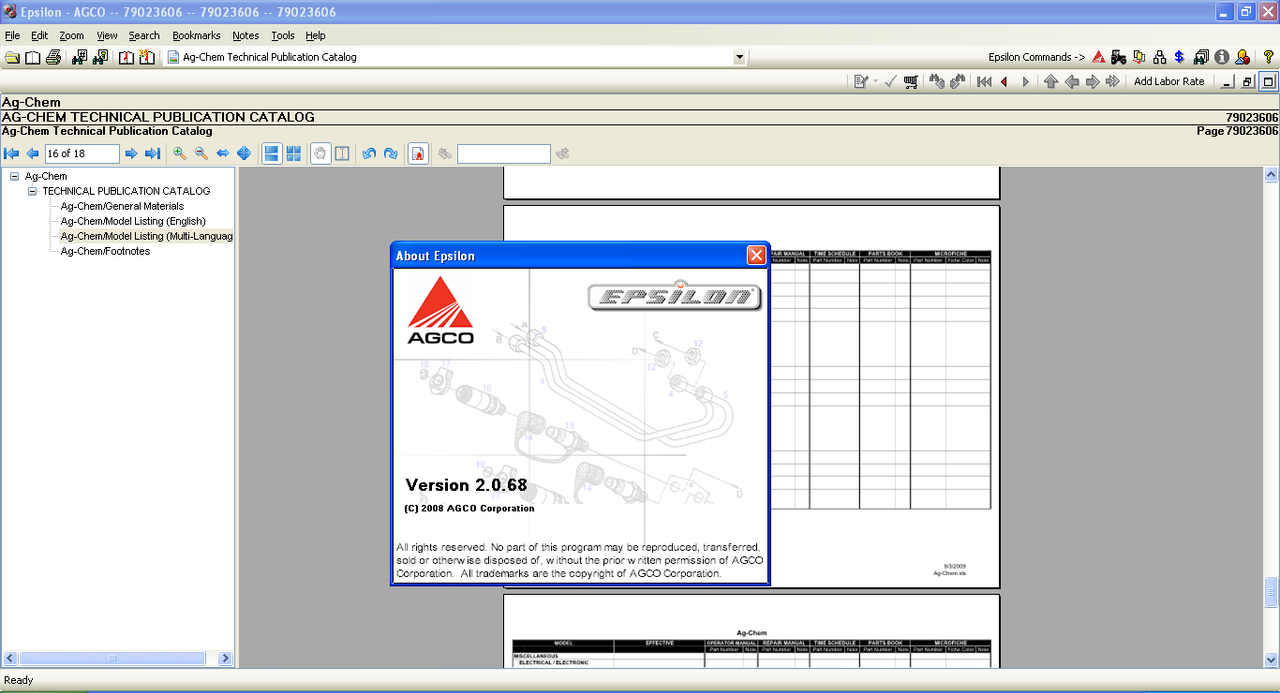Toggle thumbnail grid layout view
Image resolution: width=1280 pixels, height=693 pixels.
(293, 153)
